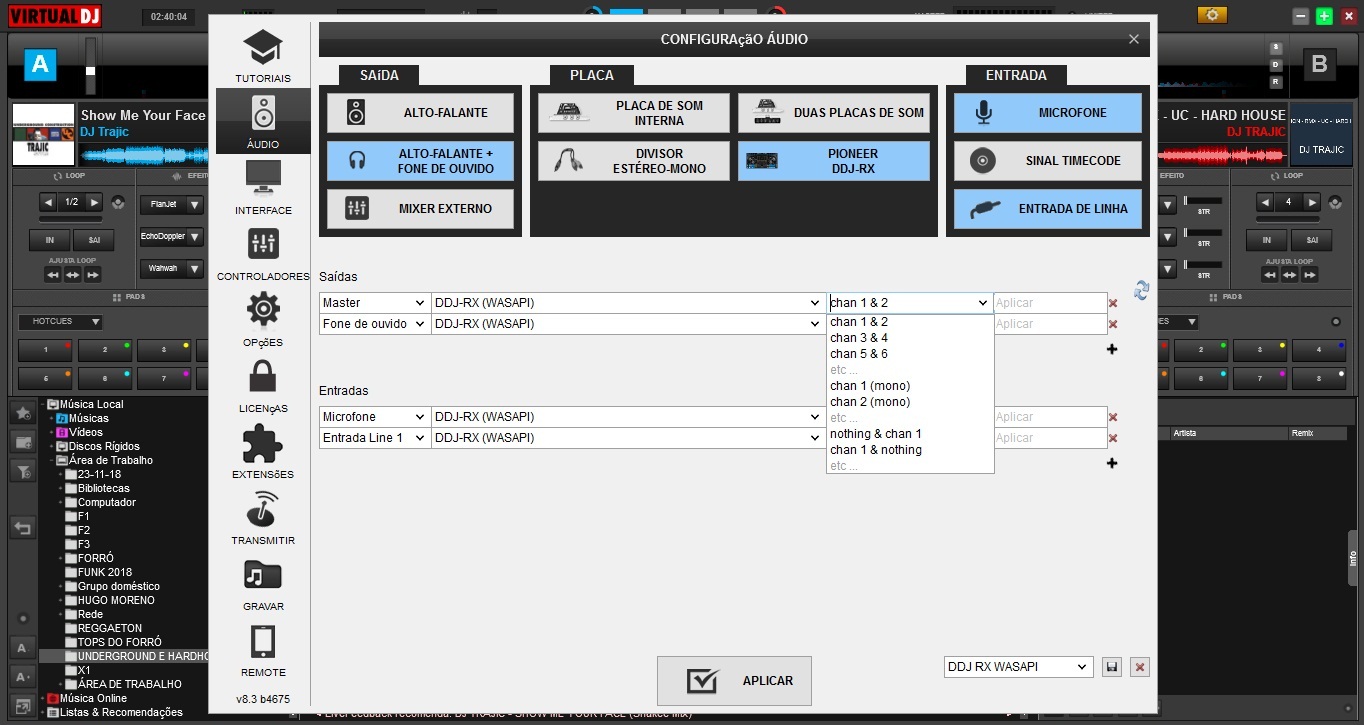
Task: Open the Entrada Line 1 type dropdown
Action: 375,438
